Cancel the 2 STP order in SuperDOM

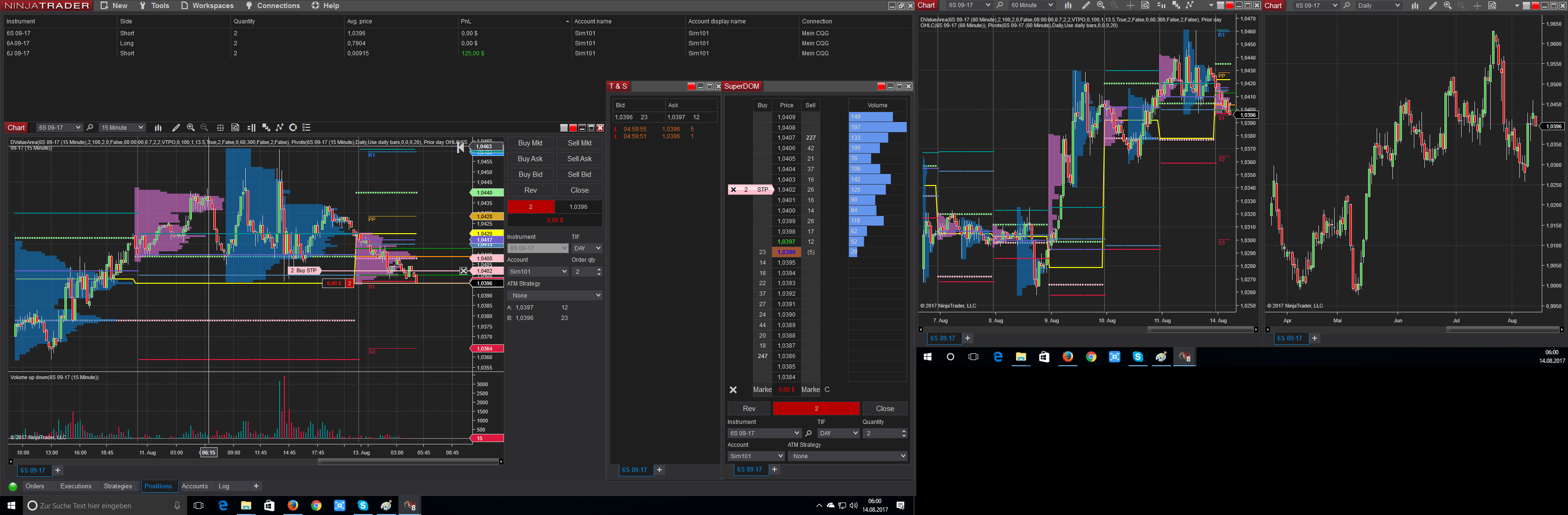tap(733, 190)
